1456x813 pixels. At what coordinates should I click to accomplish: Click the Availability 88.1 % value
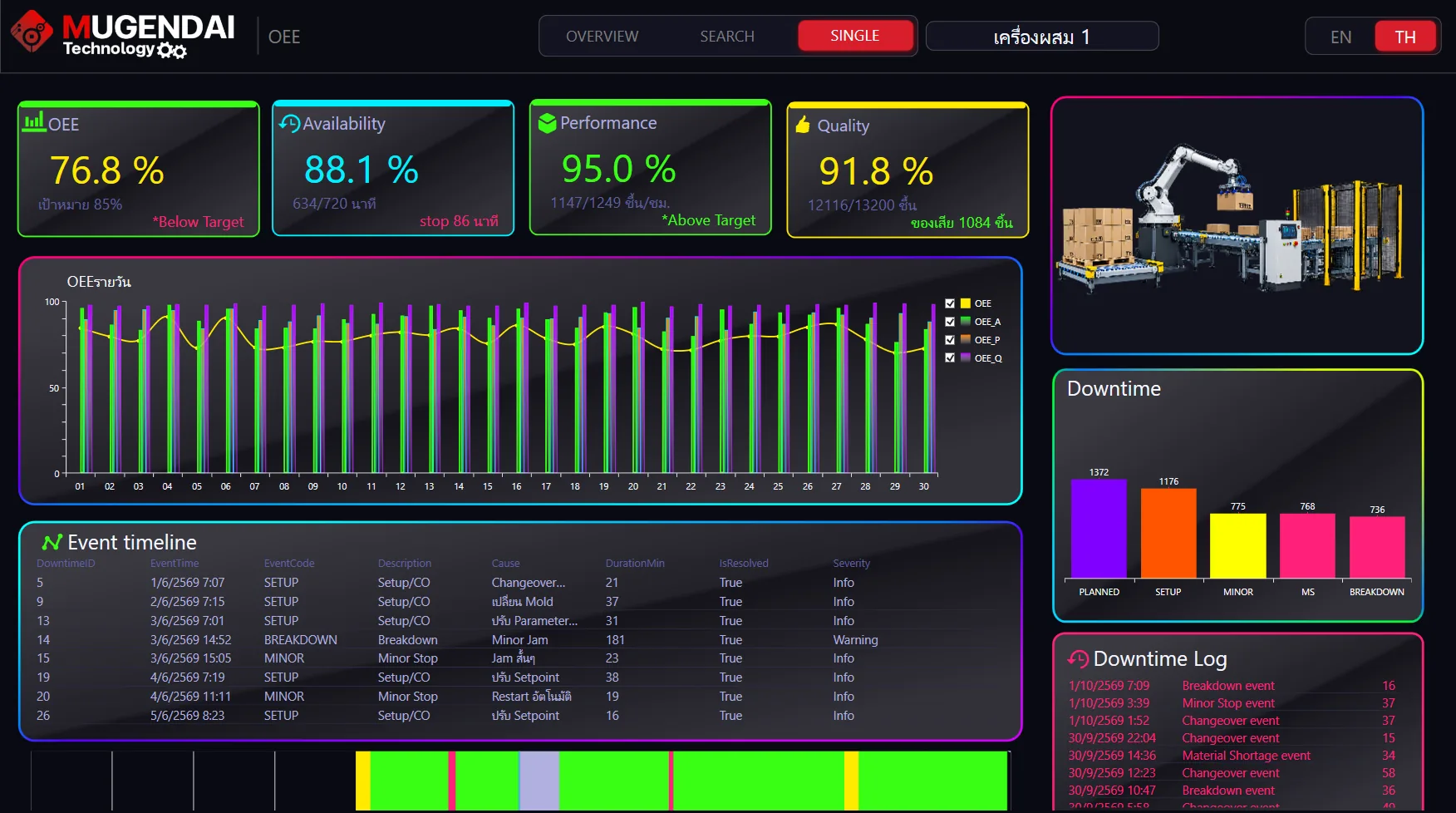pos(362,170)
